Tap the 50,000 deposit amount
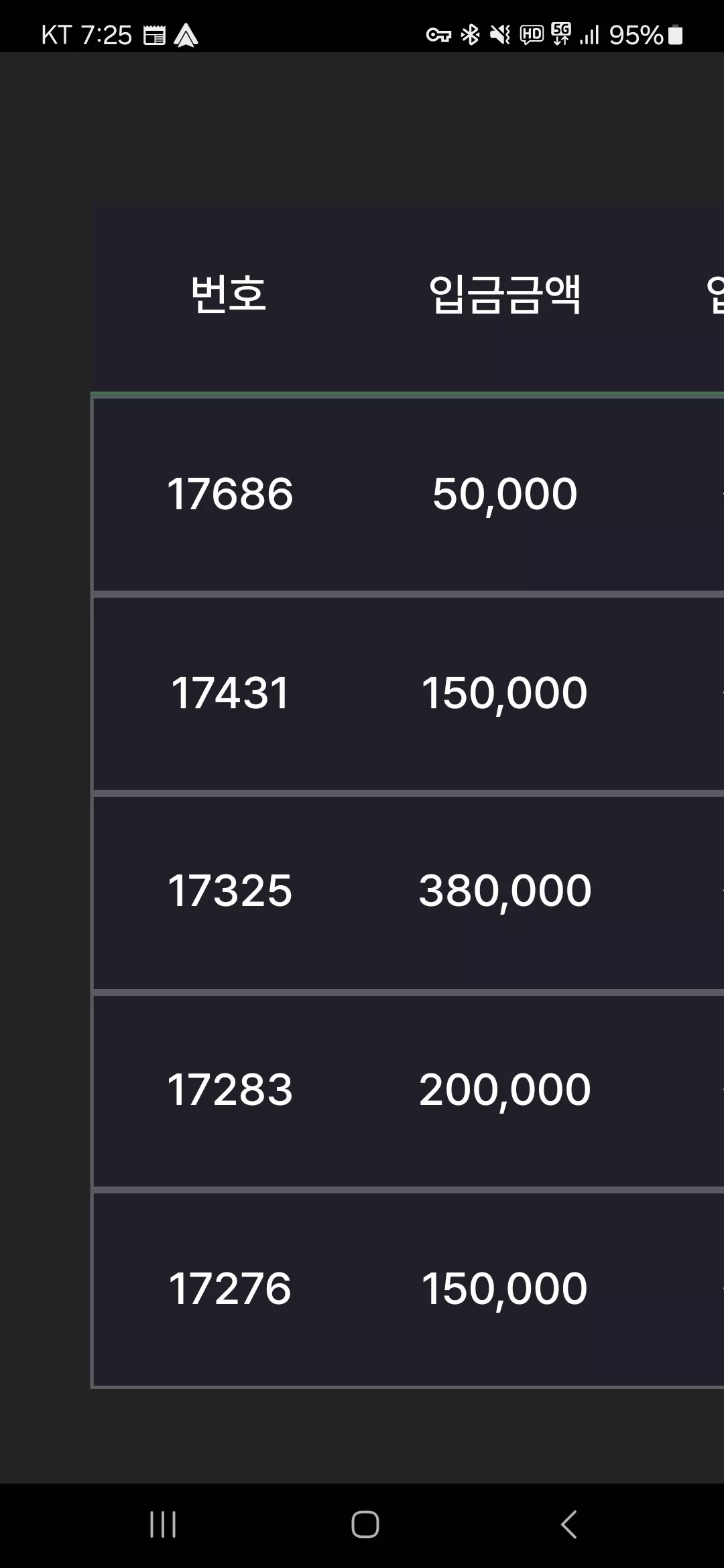The height and width of the screenshot is (1568, 724). pyautogui.click(x=505, y=495)
